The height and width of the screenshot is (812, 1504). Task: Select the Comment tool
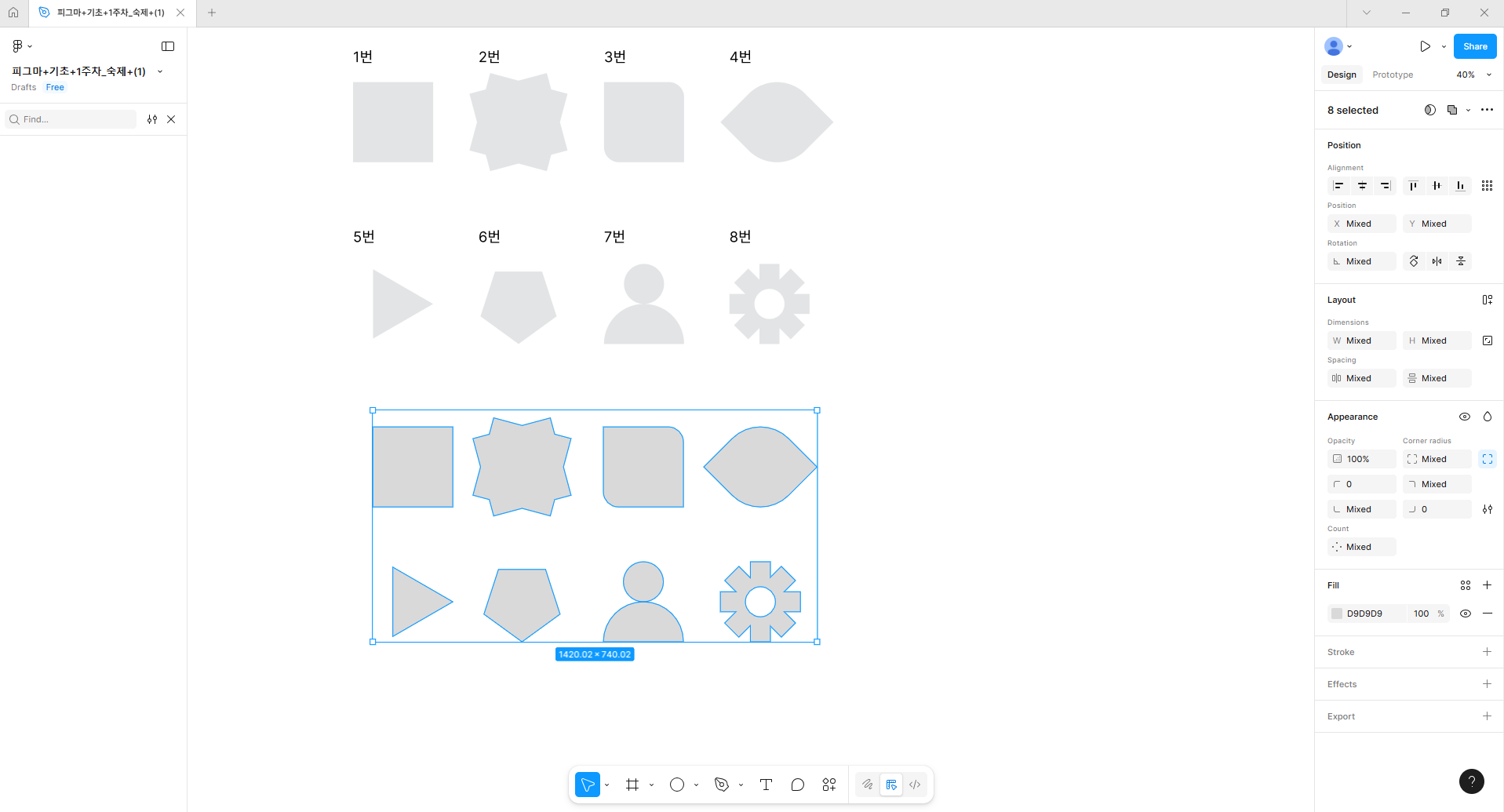point(798,785)
